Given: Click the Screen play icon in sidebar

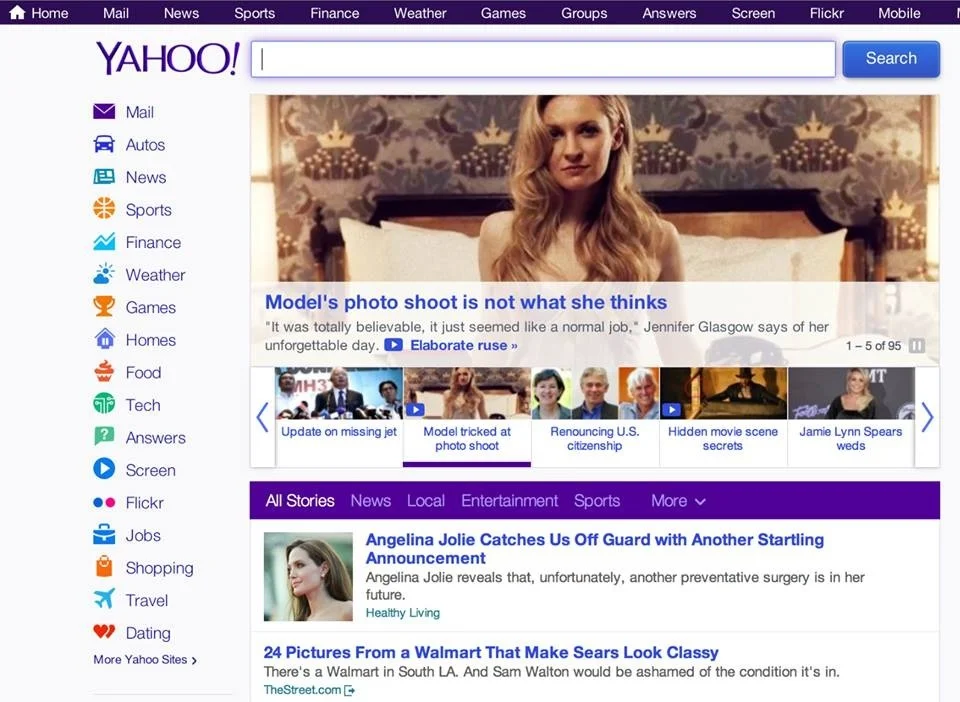Looking at the screenshot, I should [104, 469].
